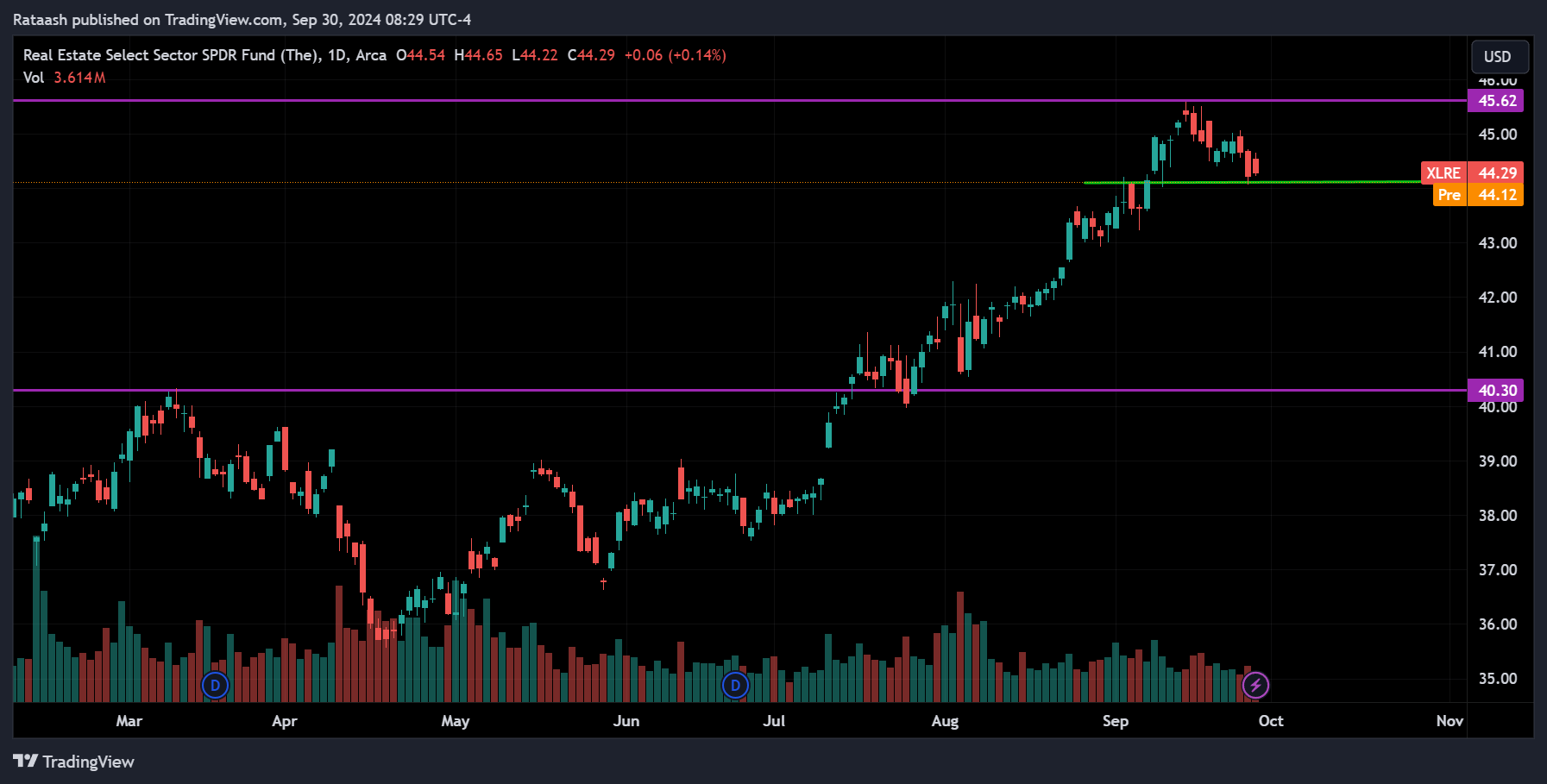1547x784 pixels.
Task: Click the dividend marker near April
Action: [x=215, y=686]
